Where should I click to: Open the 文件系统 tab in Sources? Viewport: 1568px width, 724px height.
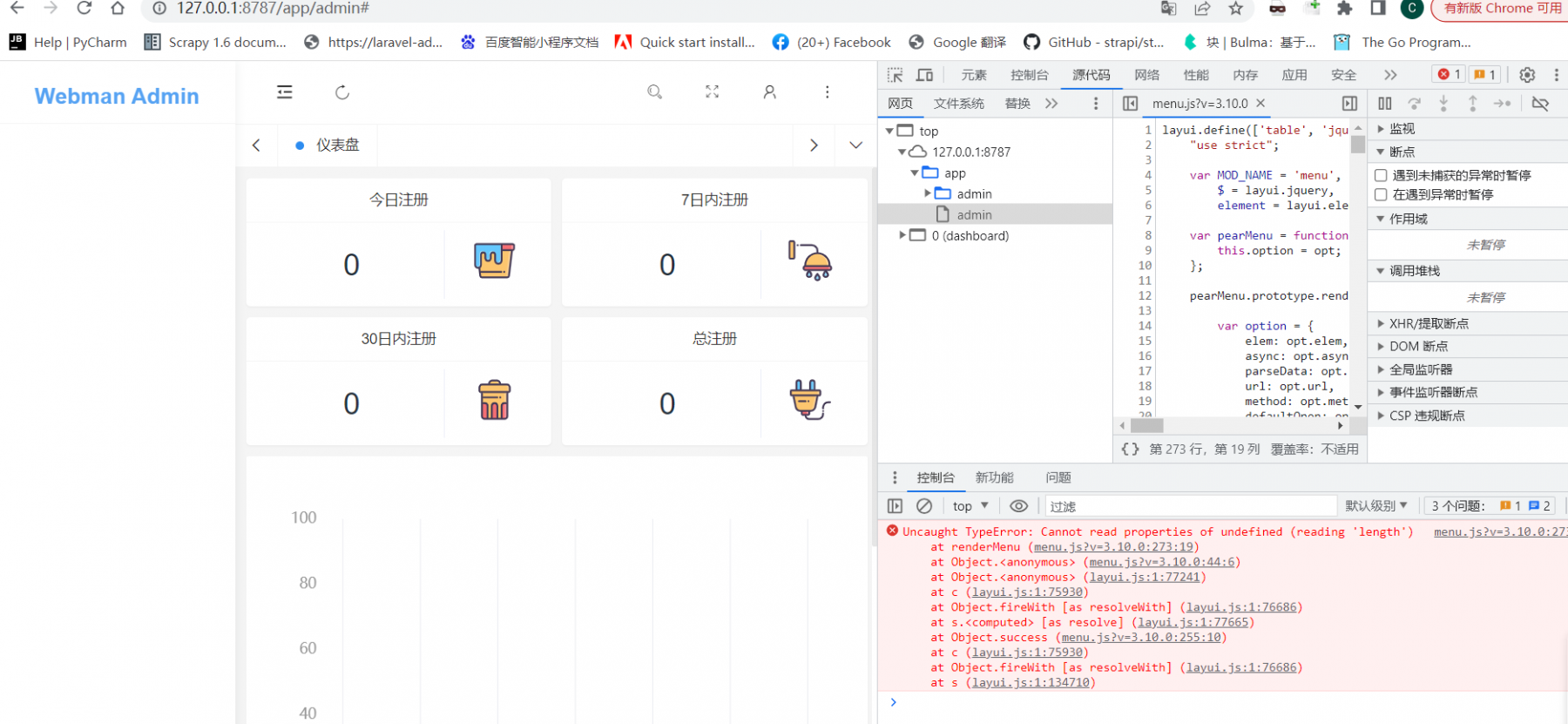[x=959, y=104]
